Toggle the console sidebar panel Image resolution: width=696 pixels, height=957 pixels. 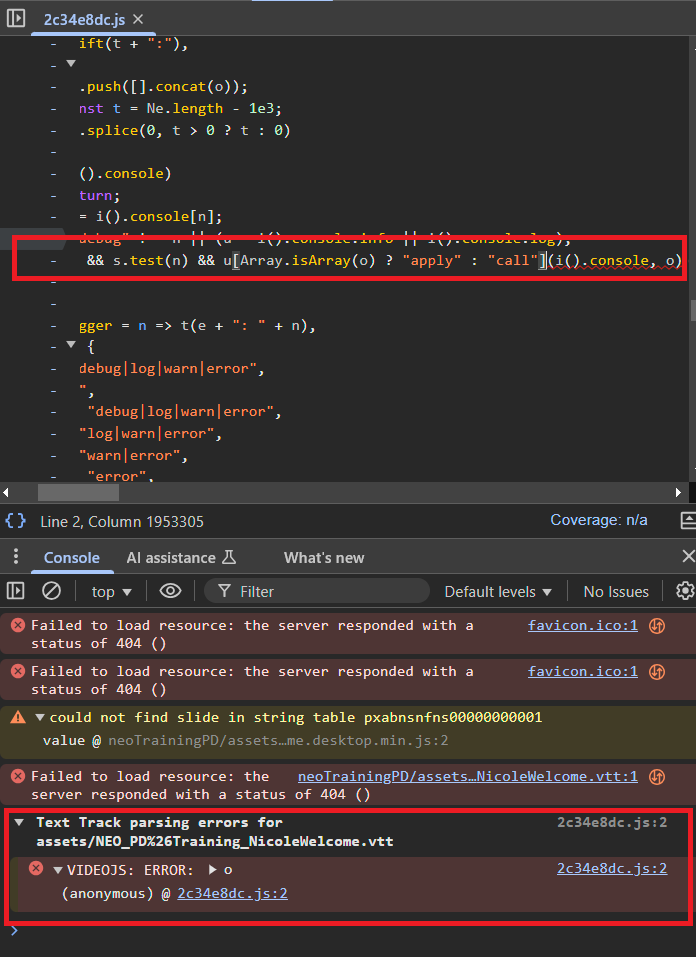click(15, 591)
